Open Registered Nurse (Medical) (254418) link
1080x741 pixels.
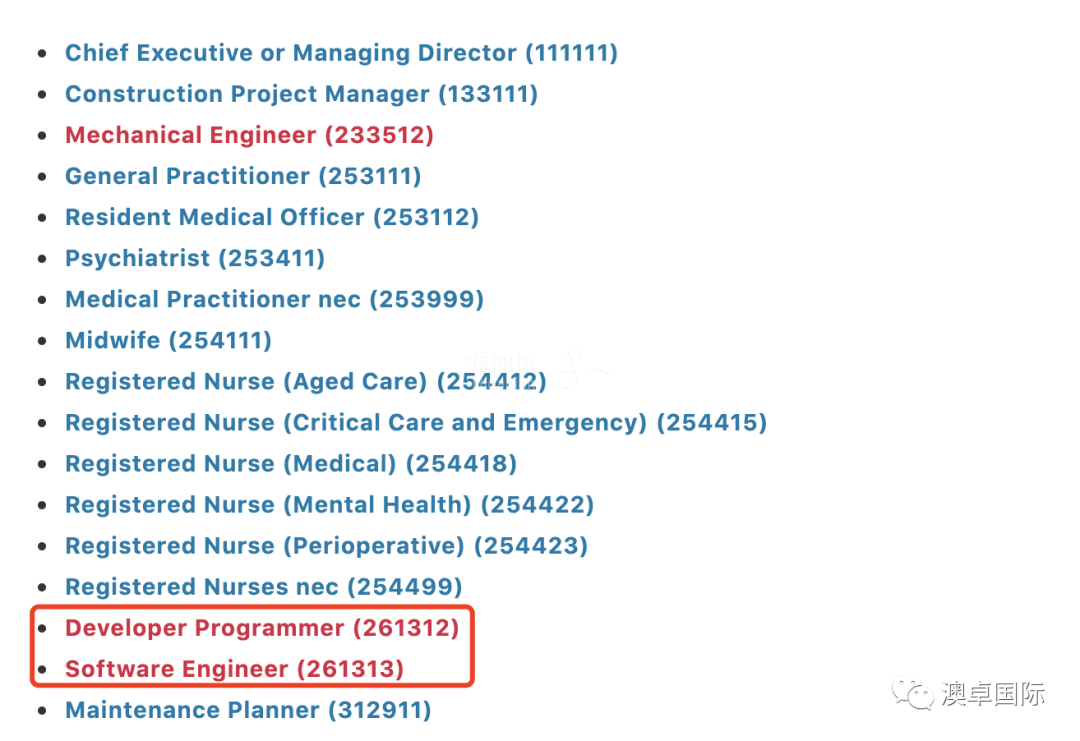pos(290,463)
